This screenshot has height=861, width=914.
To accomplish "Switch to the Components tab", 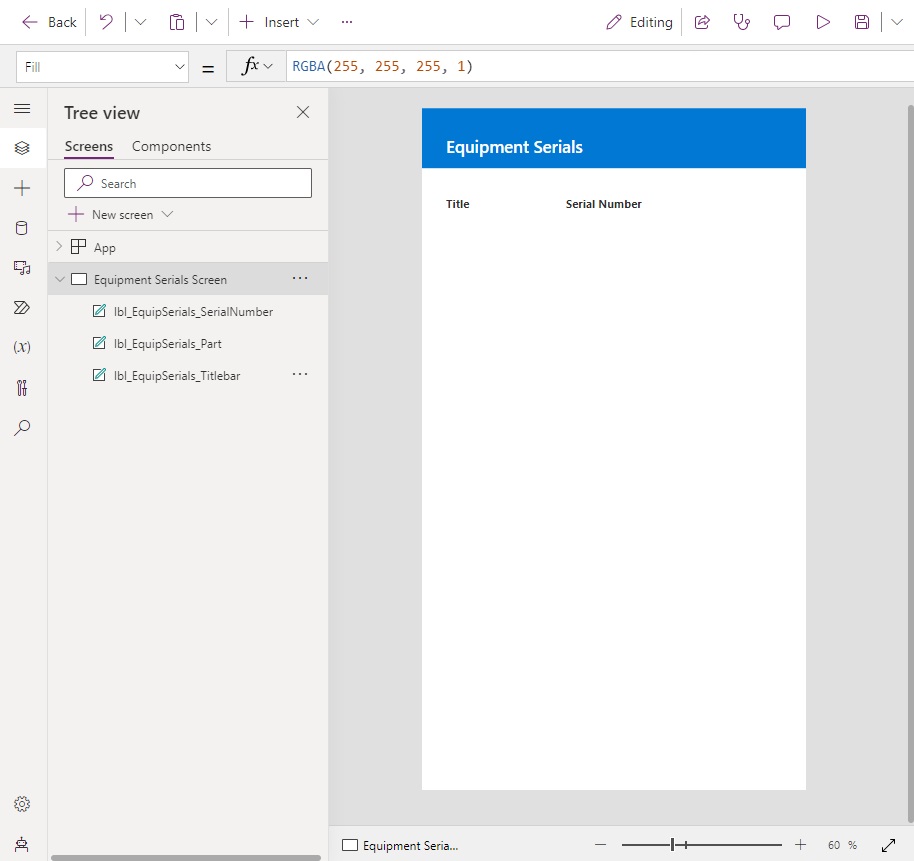I will 170,146.
